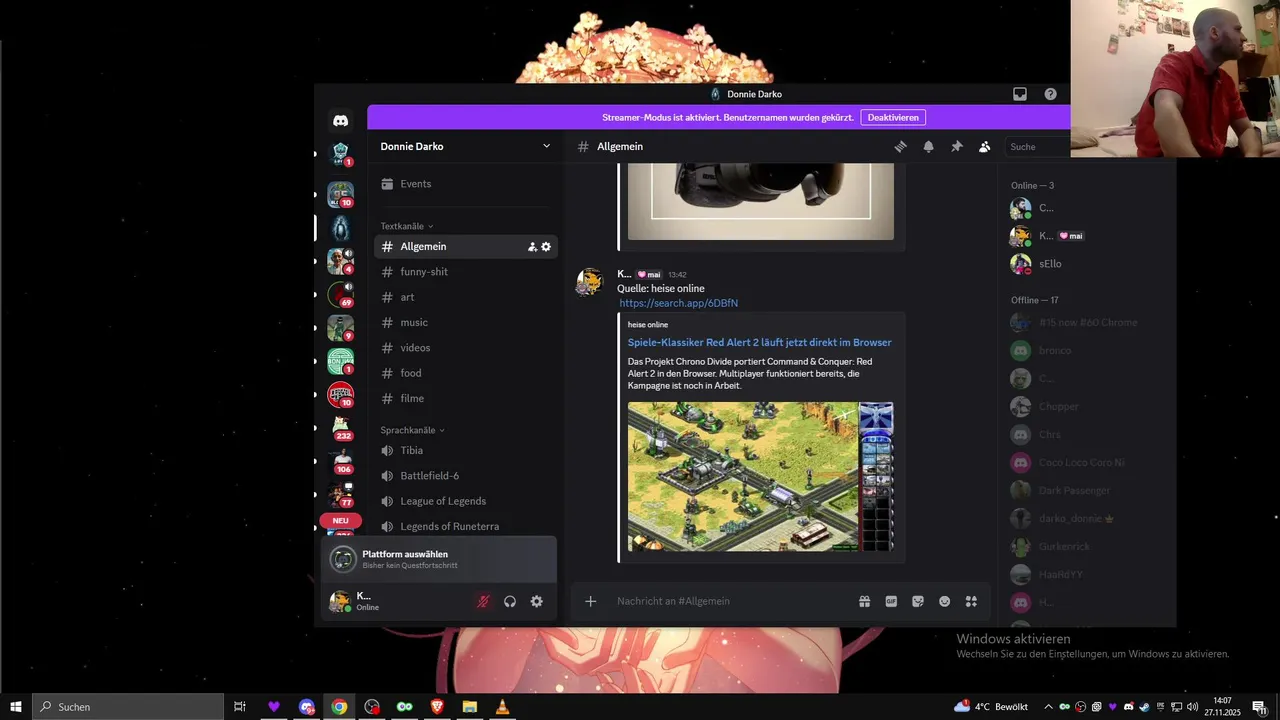Switch to the filme channel

[466, 398]
